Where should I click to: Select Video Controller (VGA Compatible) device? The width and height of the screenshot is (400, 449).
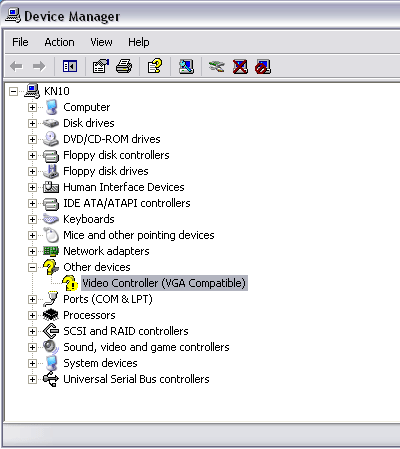tap(164, 283)
